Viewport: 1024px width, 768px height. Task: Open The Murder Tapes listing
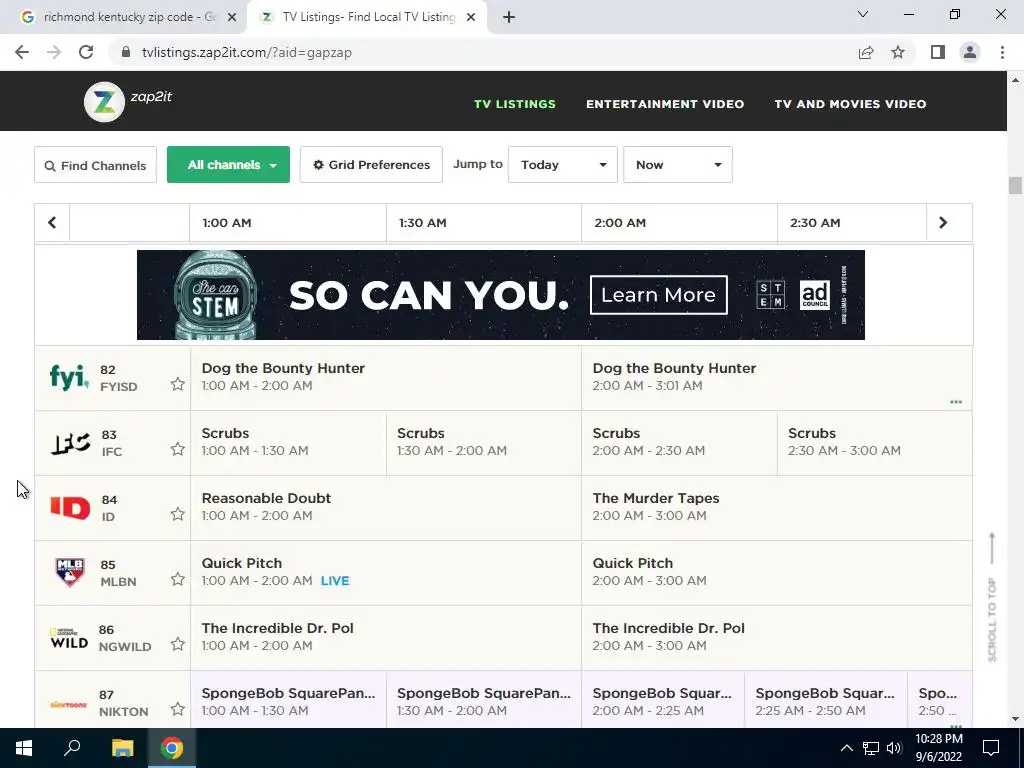(776, 507)
